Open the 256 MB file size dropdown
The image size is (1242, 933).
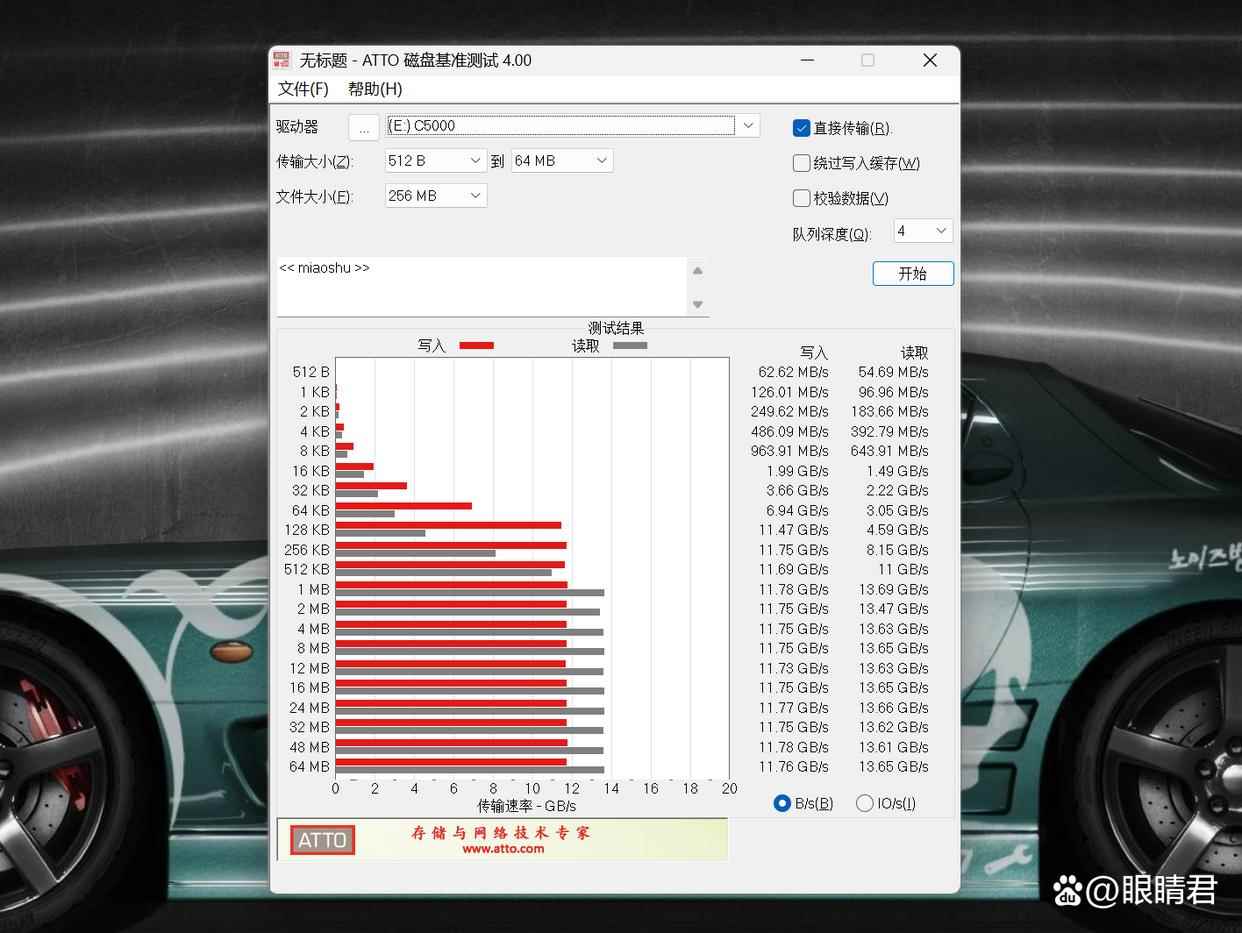pos(475,196)
